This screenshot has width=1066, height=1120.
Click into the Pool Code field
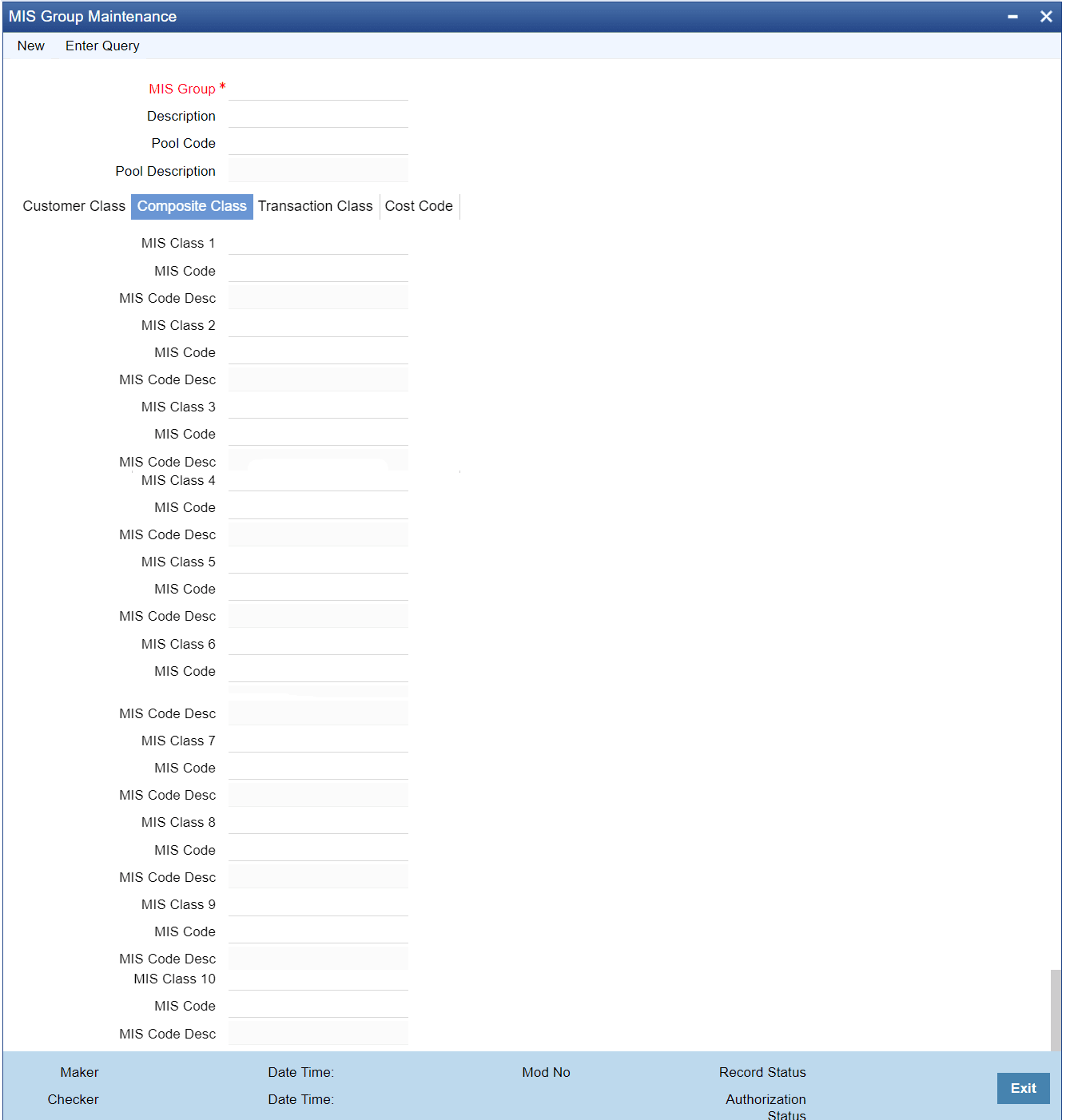tap(318, 143)
